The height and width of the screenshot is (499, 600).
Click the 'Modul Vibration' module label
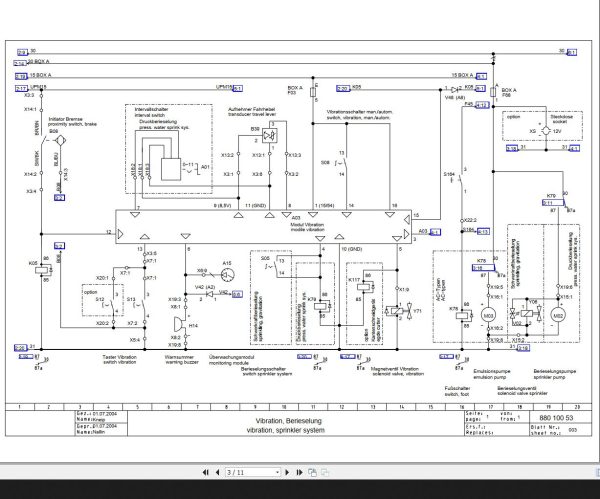(307, 225)
